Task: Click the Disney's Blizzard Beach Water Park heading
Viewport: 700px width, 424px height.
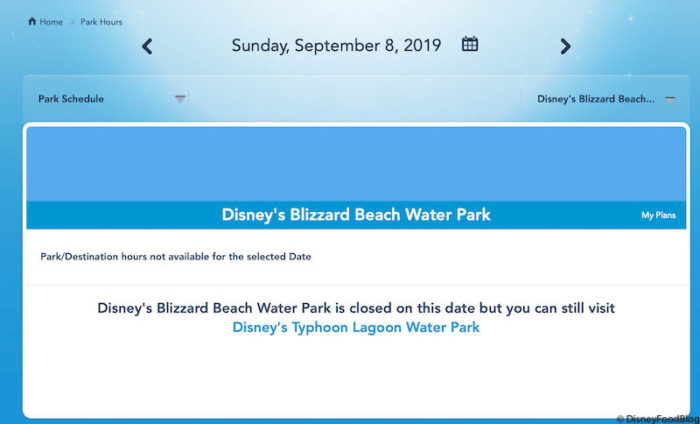Action: coord(356,214)
